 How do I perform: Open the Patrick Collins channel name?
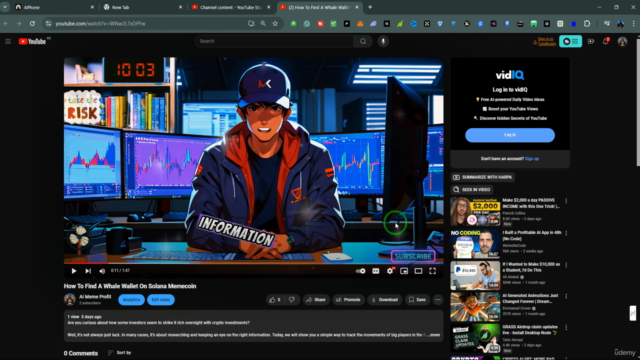click(x=514, y=213)
